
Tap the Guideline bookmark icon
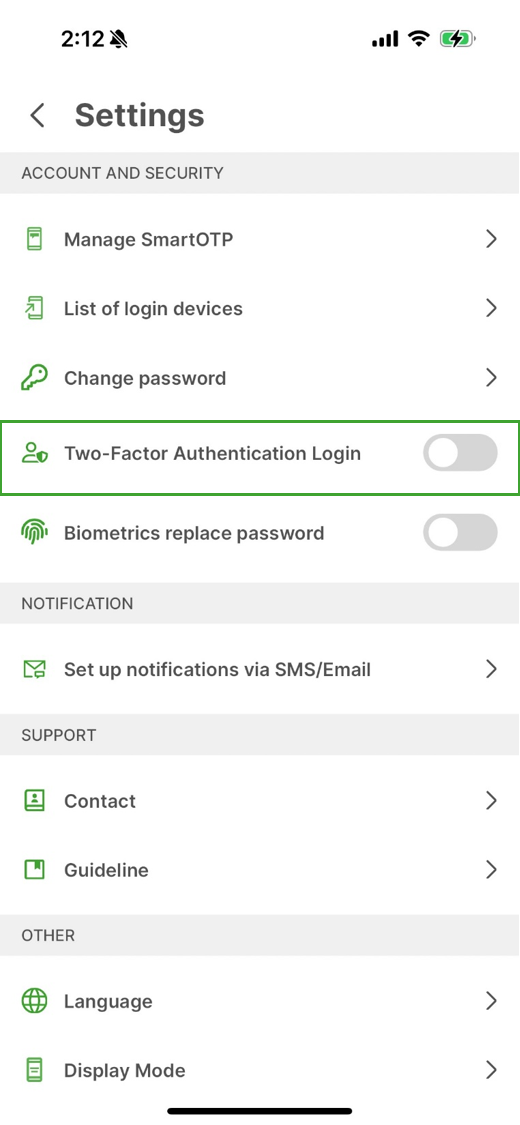[x=34, y=870]
